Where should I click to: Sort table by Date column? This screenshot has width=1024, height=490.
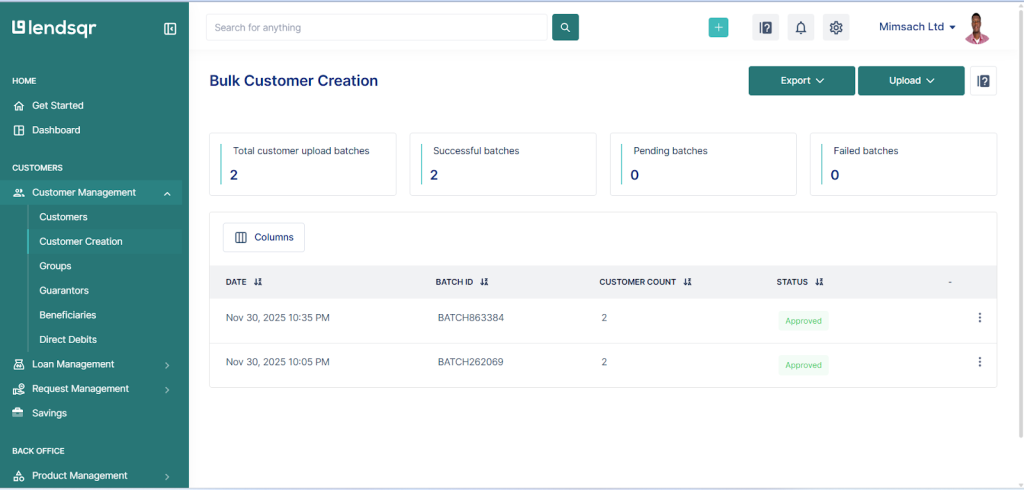pos(258,282)
